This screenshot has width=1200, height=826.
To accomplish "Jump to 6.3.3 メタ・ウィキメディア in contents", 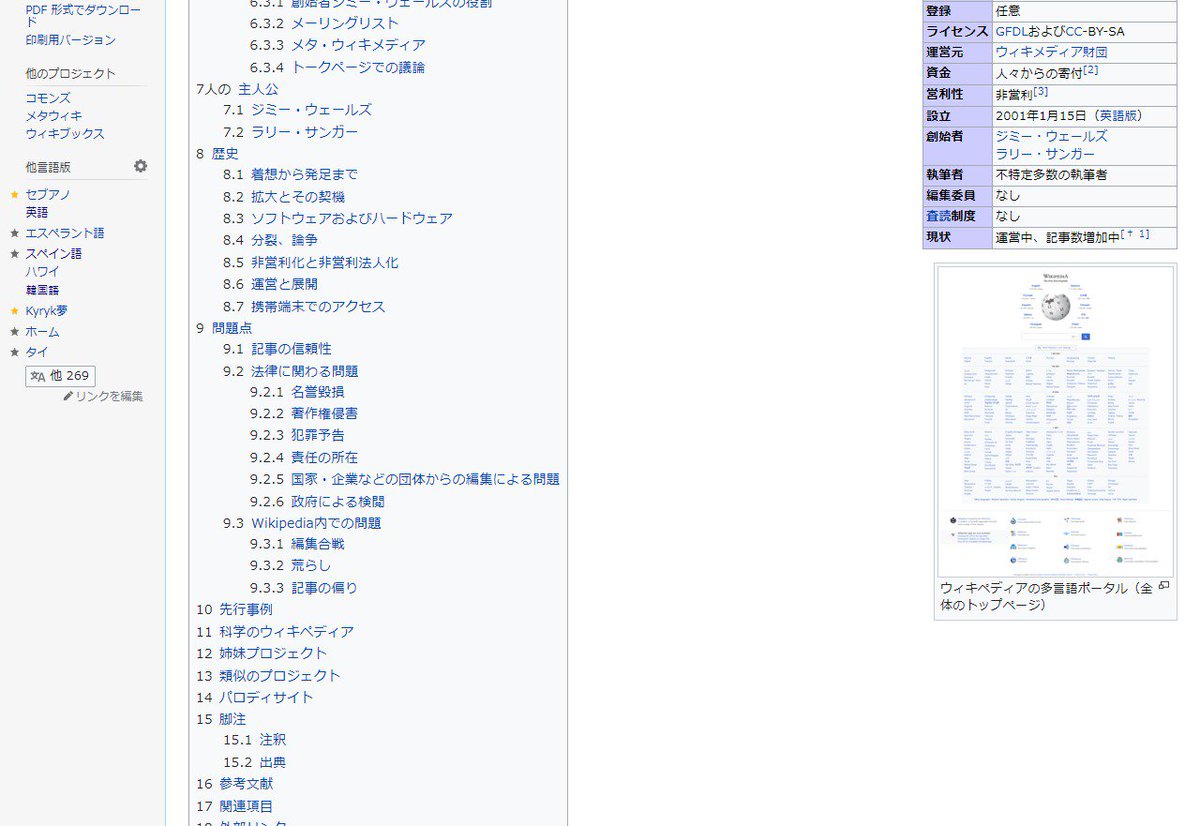I will 338,45.
